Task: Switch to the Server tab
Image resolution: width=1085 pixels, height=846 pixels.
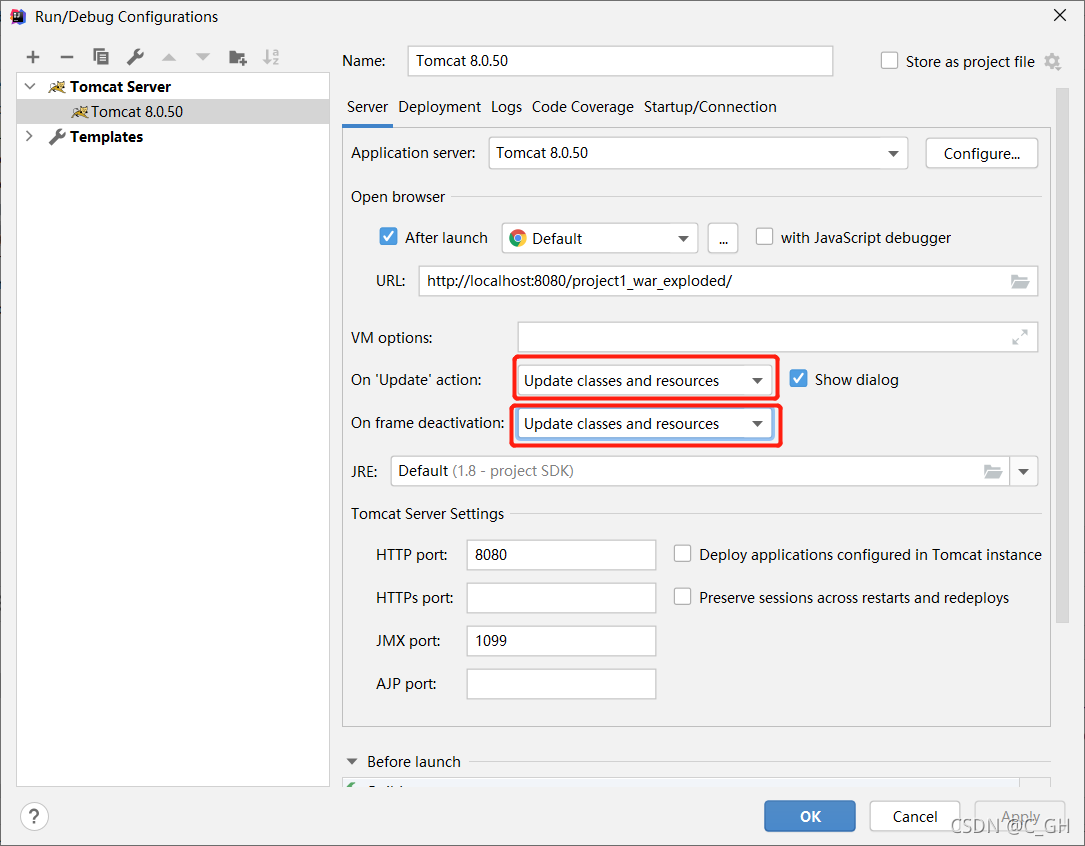Action: coord(367,107)
